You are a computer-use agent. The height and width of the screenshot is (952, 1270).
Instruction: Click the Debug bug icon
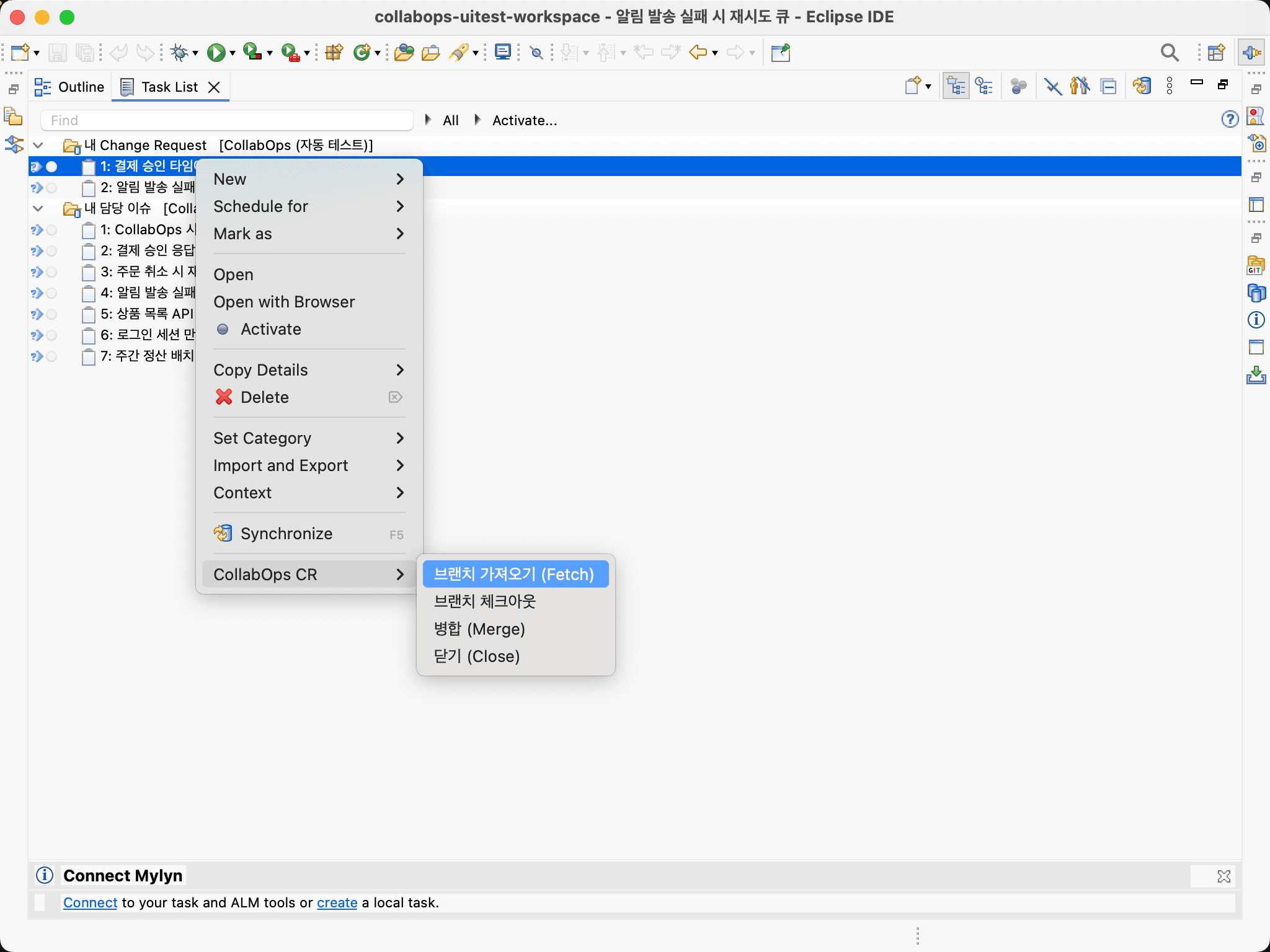[x=179, y=53]
